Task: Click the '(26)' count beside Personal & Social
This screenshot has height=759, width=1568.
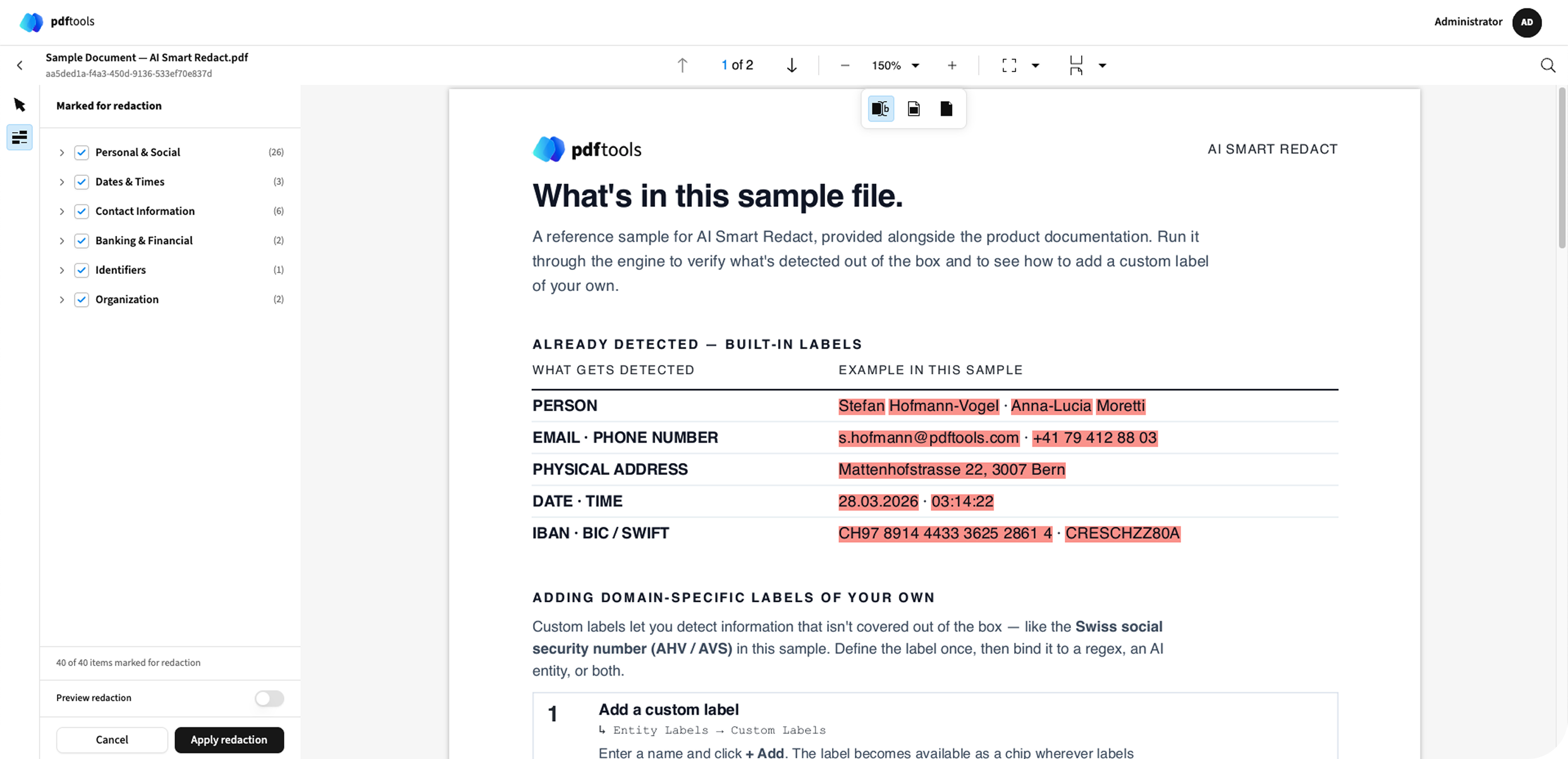Action: (x=276, y=152)
